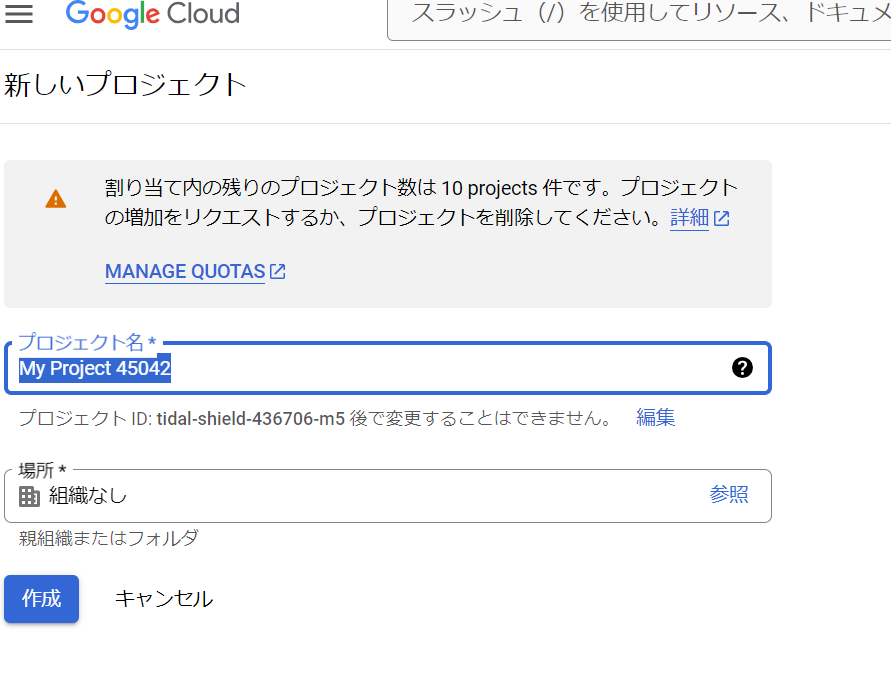Viewport: 891px width, 677px height.
Task: Click the external link icon beside MANAGE QUOTAS
Action: click(277, 270)
